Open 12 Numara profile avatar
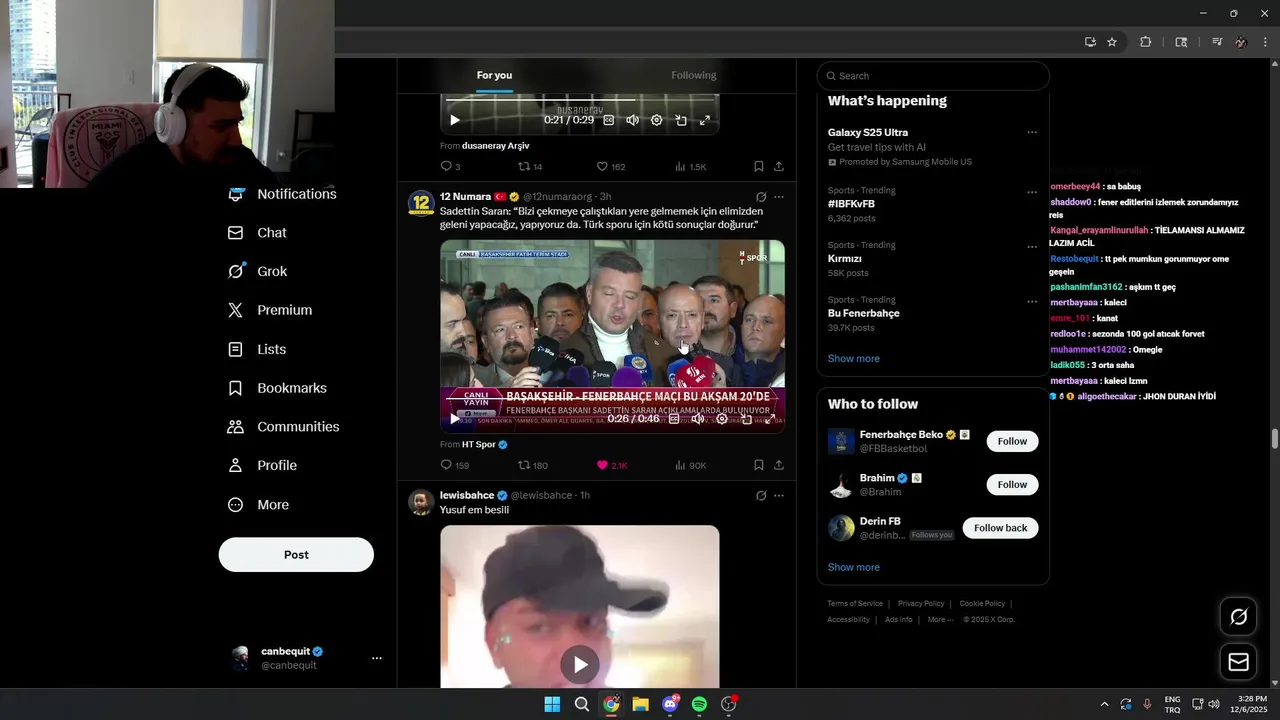This screenshot has width=1280, height=720. [421, 203]
